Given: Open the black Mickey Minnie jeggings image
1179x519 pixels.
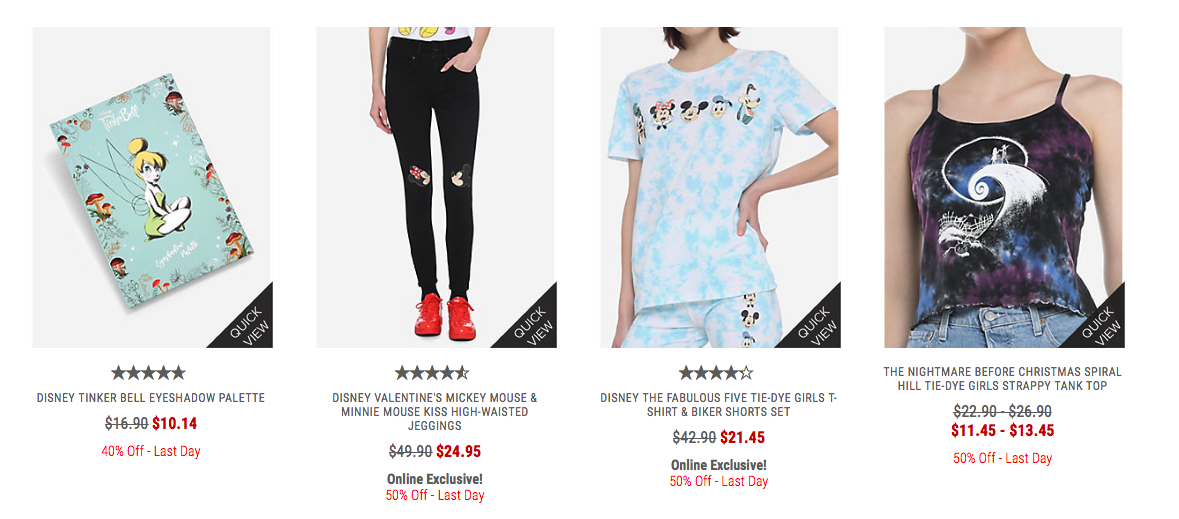Looking at the screenshot, I should coord(435,187).
